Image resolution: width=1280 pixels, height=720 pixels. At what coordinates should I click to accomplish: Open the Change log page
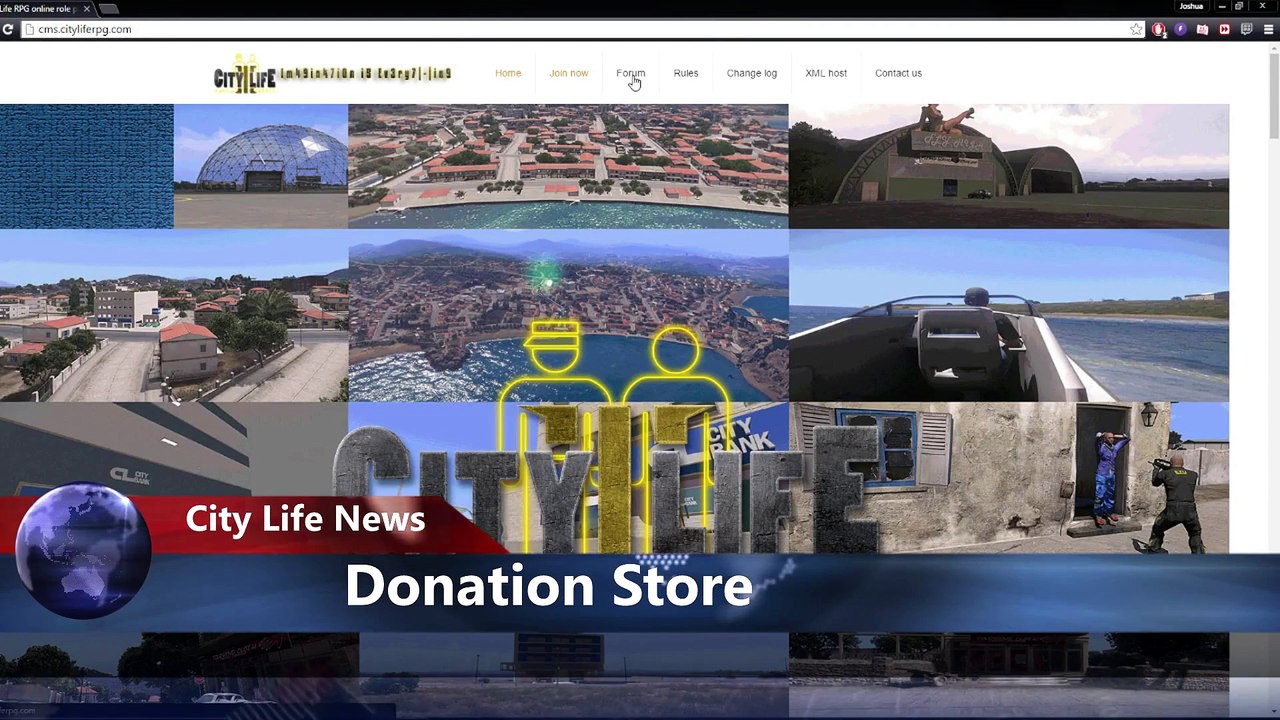coord(752,73)
